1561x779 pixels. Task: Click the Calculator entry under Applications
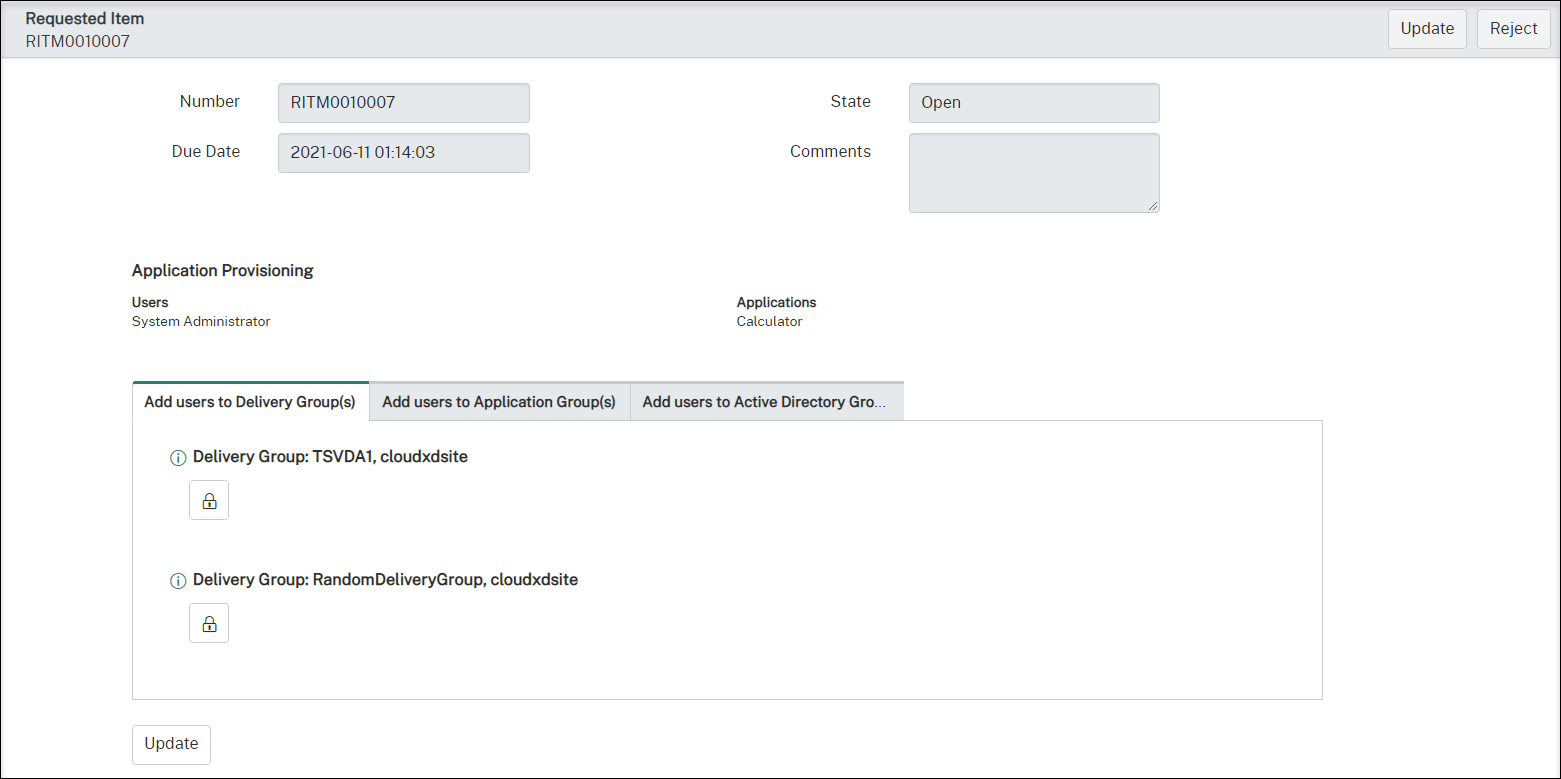769,322
